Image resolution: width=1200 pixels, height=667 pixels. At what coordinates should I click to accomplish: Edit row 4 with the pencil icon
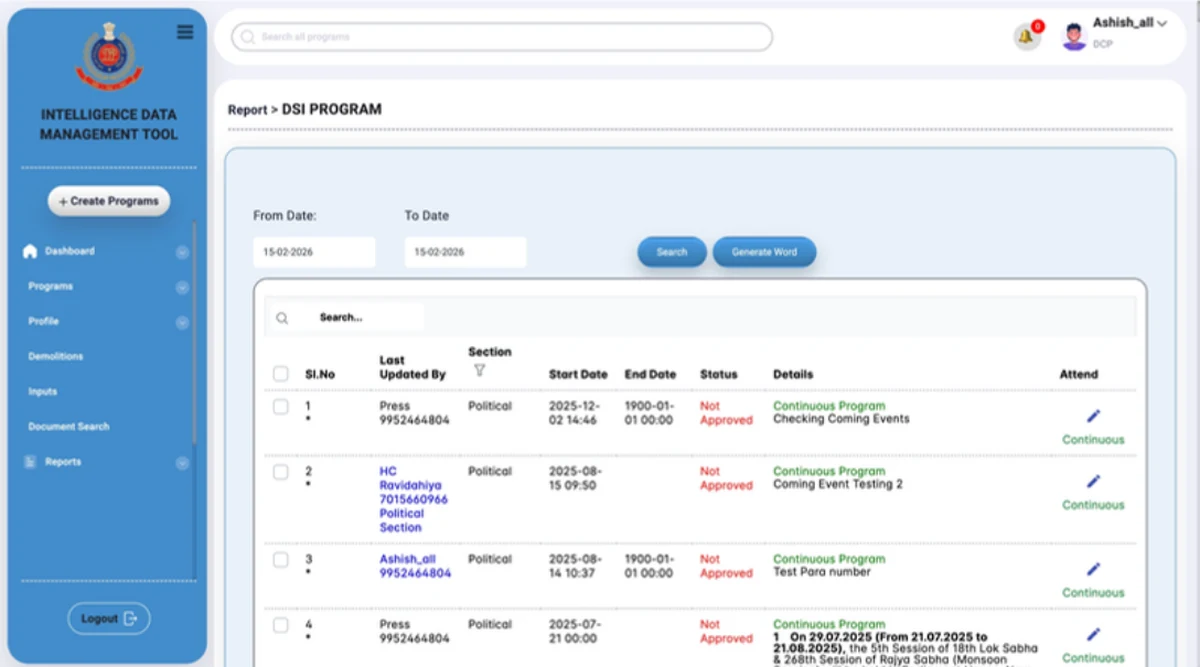(1093, 634)
